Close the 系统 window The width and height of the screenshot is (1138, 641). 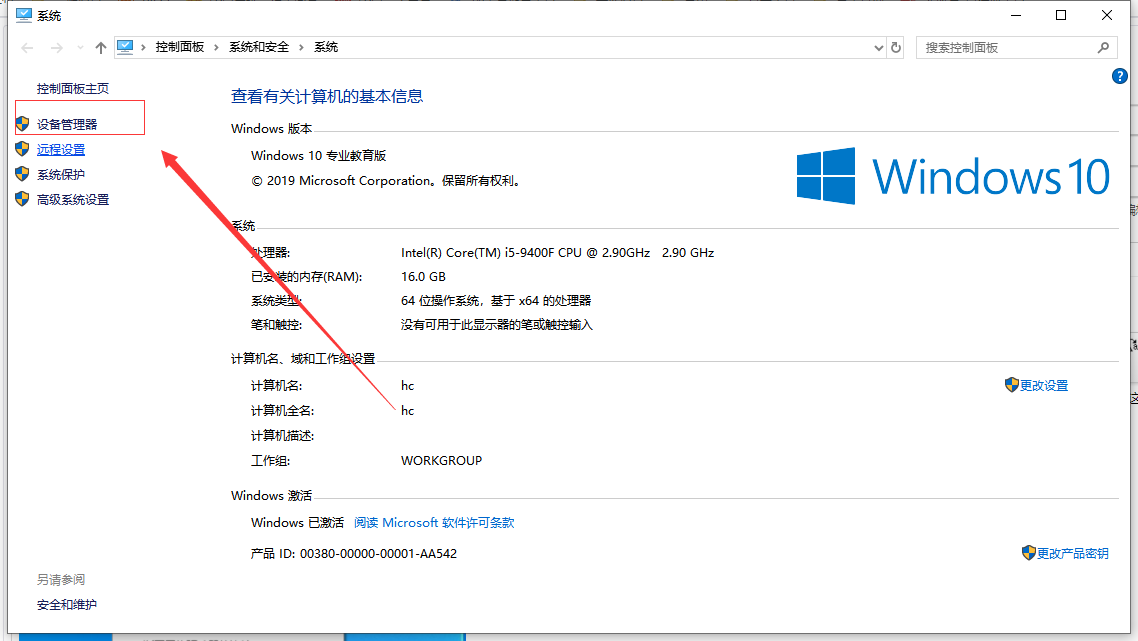point(1107,15)
